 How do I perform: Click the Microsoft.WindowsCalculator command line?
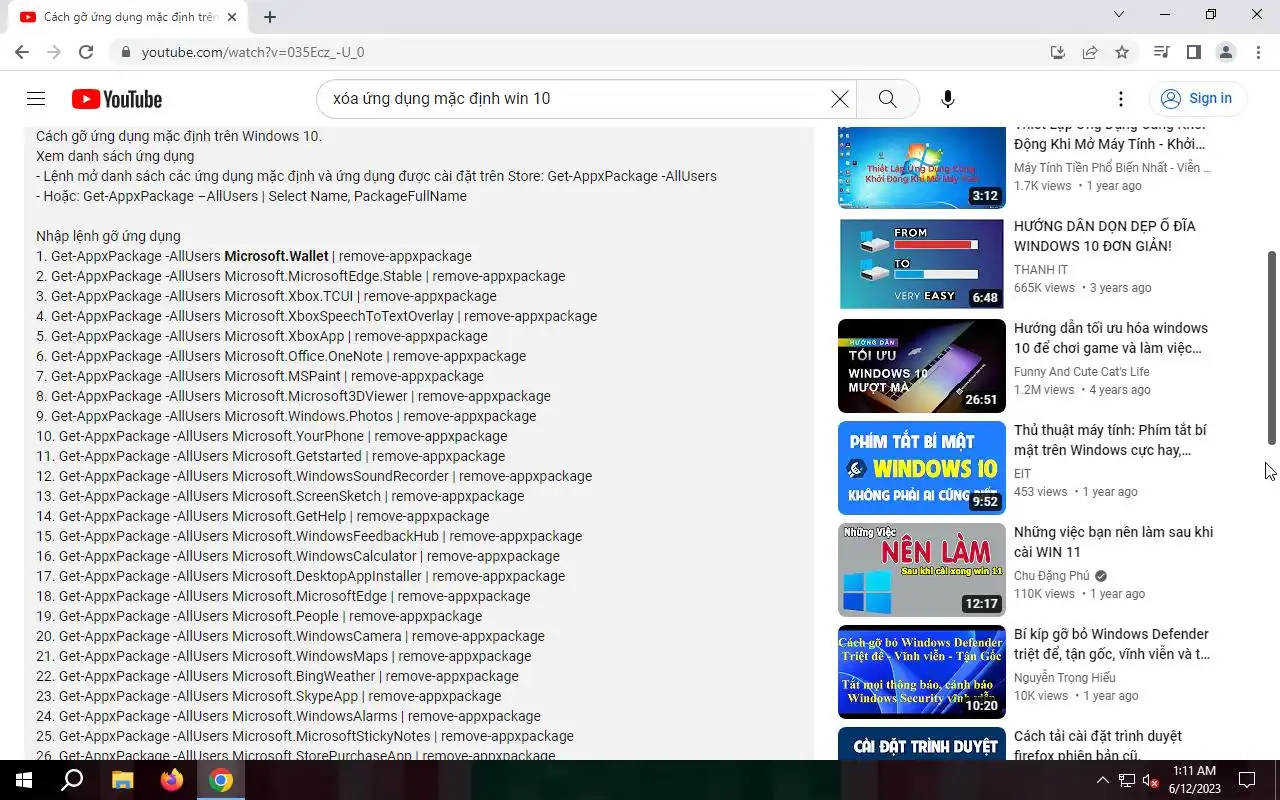[x=298, y=556]
